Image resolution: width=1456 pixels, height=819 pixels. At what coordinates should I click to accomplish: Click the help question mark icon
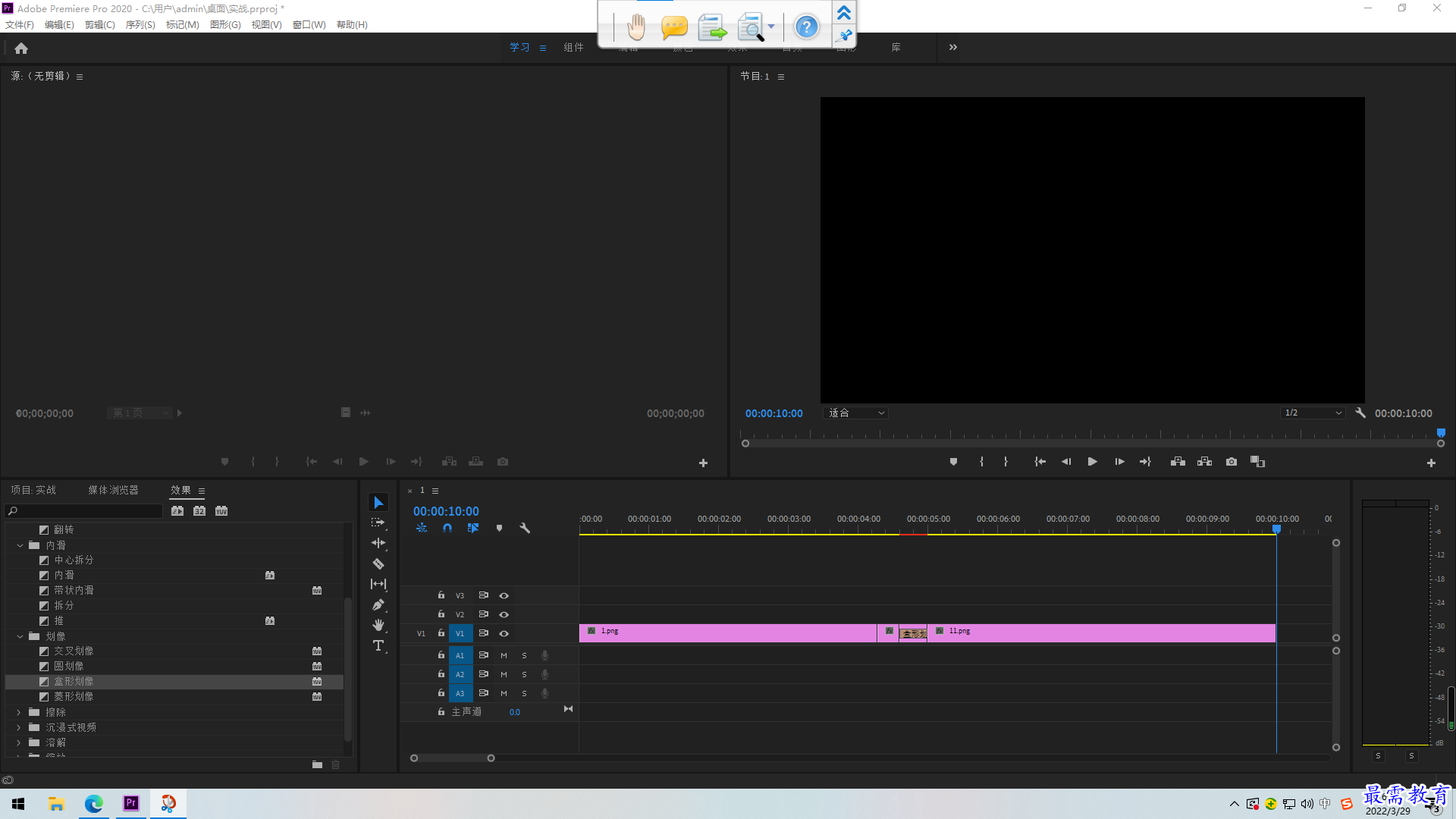pos(806,27)
